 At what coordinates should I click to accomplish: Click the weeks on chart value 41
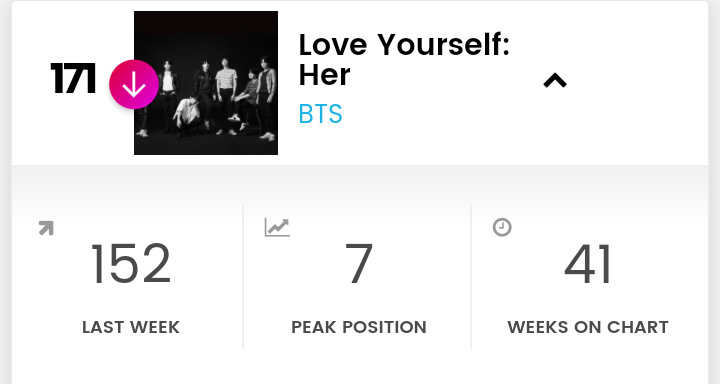click(x=587, y=264)
